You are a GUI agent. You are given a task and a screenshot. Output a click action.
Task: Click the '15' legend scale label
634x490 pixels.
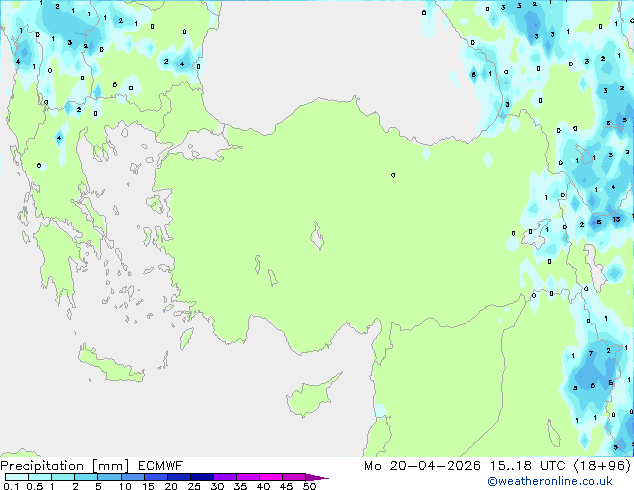[x=148, y=486]
